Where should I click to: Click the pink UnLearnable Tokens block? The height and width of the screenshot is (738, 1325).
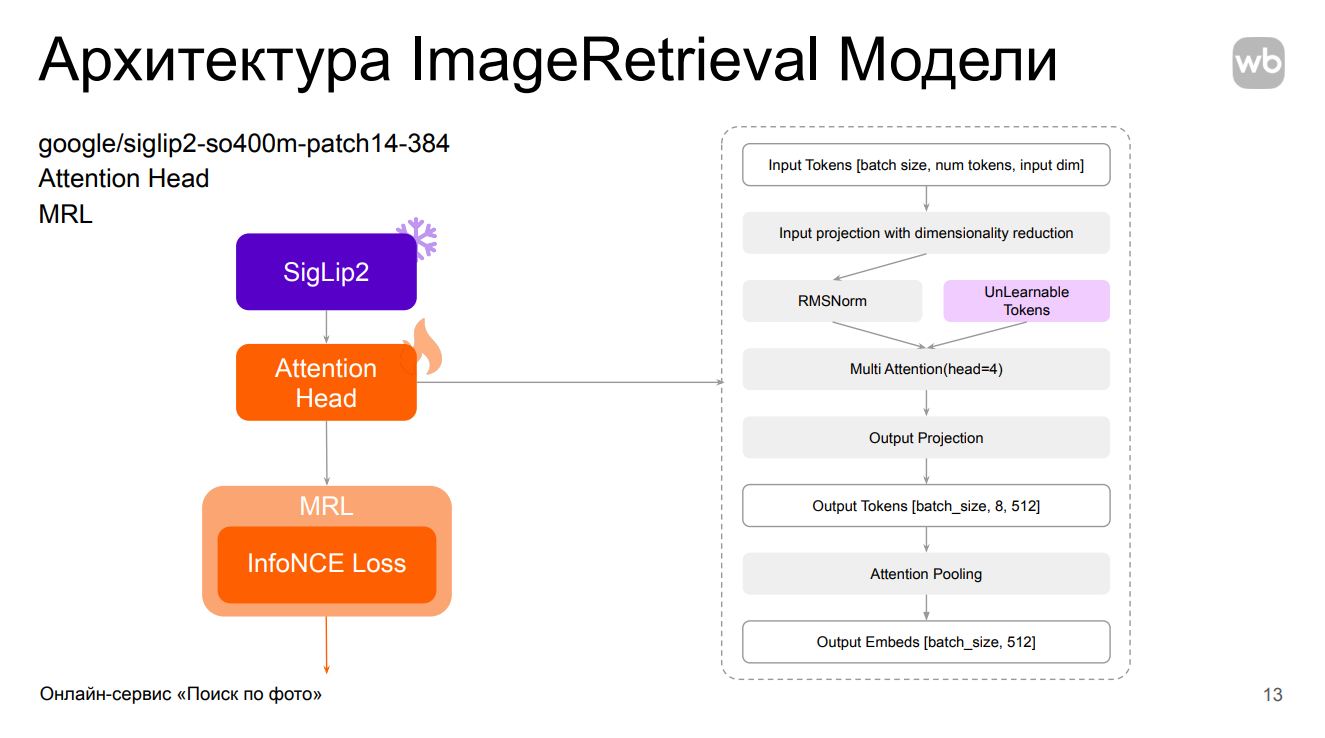point(1027,301)
